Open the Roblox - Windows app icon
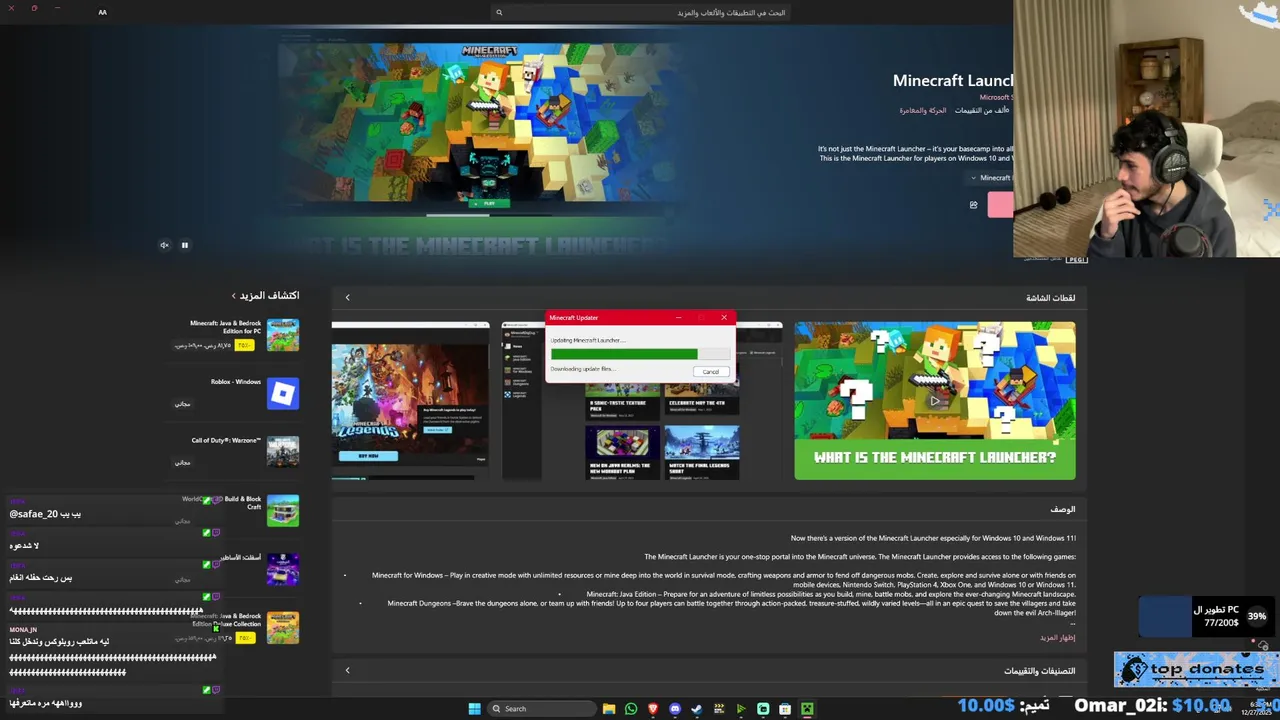The height and width of the screenshot is (720, 1280). pyautogui.click(x=283, y=393)
